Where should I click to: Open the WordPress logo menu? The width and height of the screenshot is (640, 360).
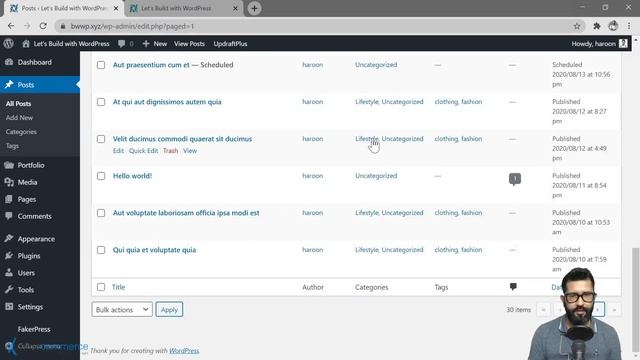pos(9,43)
